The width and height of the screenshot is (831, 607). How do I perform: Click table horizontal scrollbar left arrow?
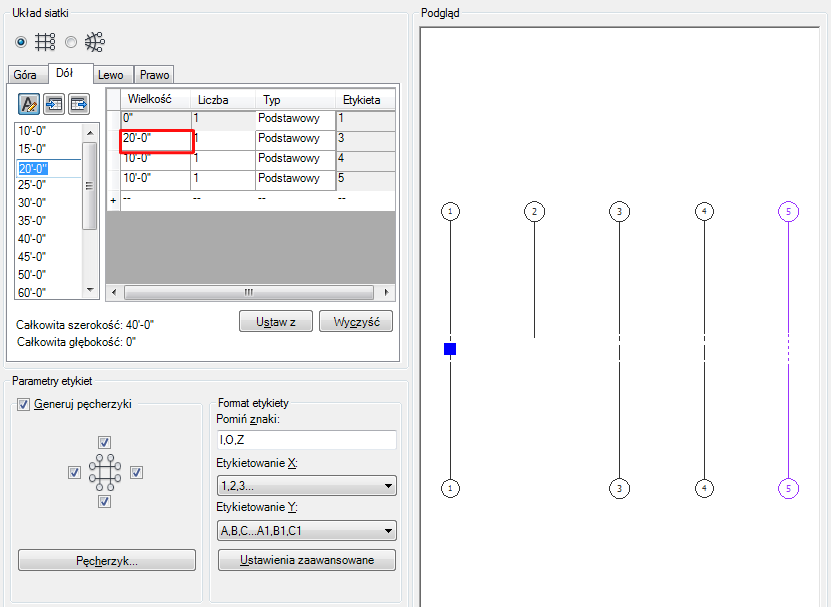(113, 292)
